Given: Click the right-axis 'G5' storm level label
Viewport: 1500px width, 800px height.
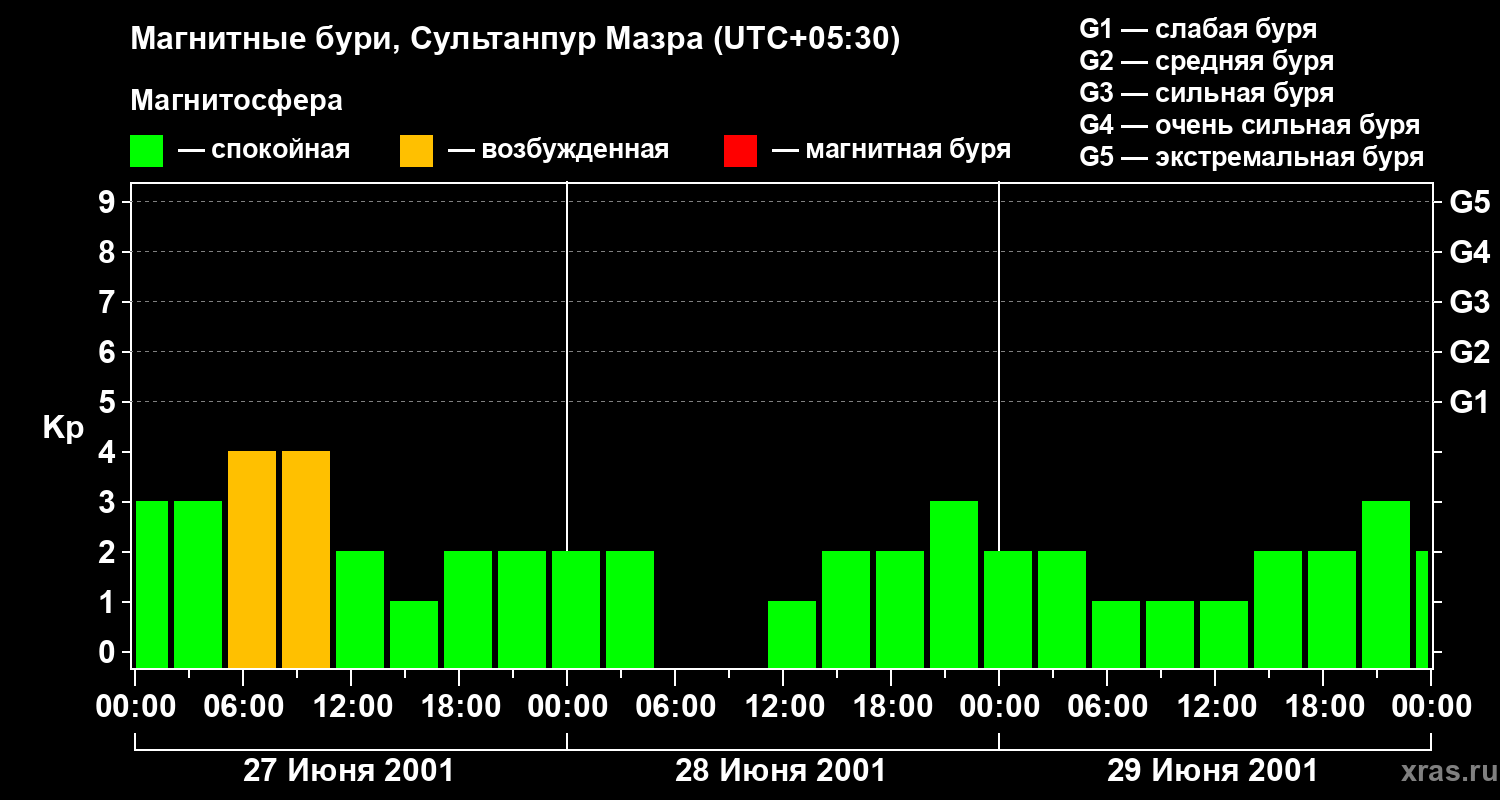Looking at the screenshot, I should [1469, 202].
